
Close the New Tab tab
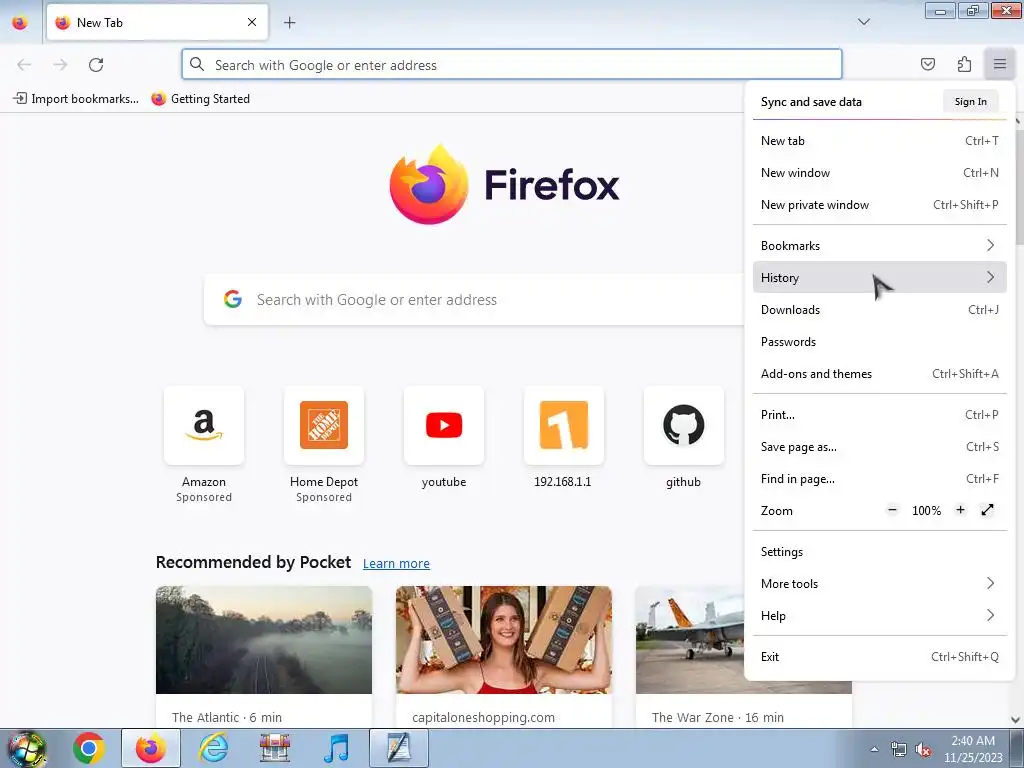coord(251,22)
